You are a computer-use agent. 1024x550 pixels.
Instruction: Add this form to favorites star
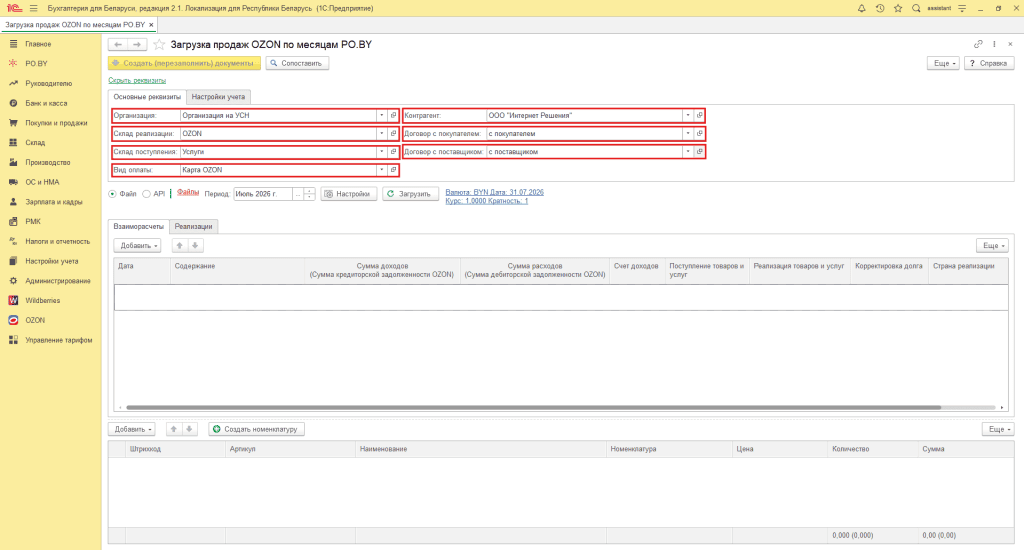[x=159, y=44]
